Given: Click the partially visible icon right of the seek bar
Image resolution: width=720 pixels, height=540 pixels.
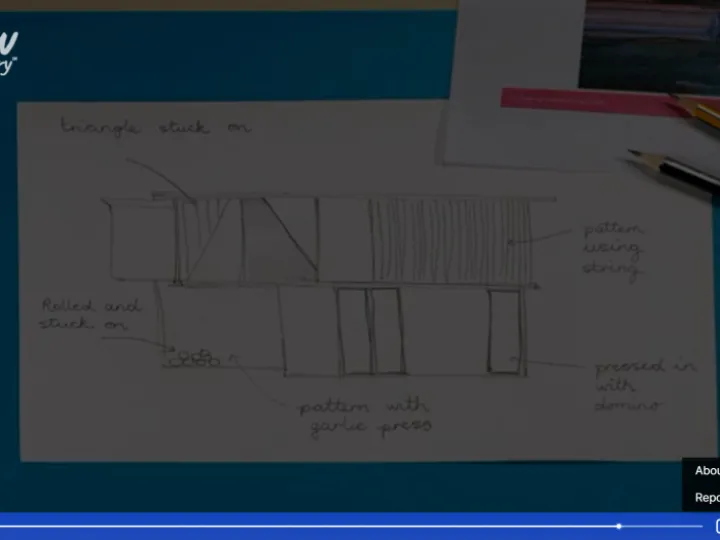Looking at the screenshot, I should [x=716, y=526].
